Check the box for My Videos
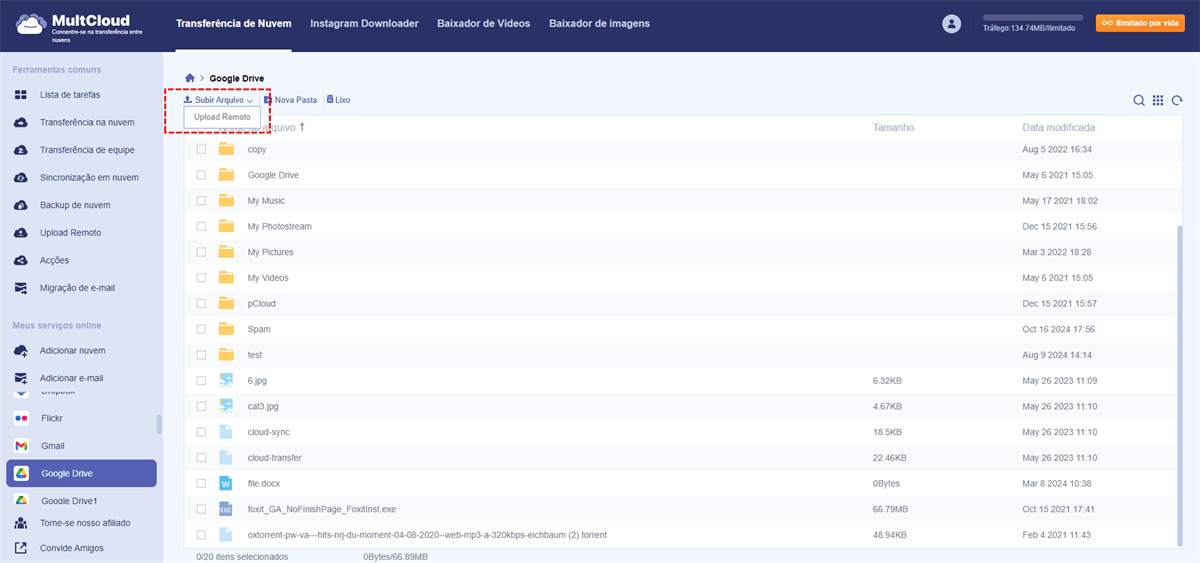The height and width of the screenshot is (563, 1200). 201,278
